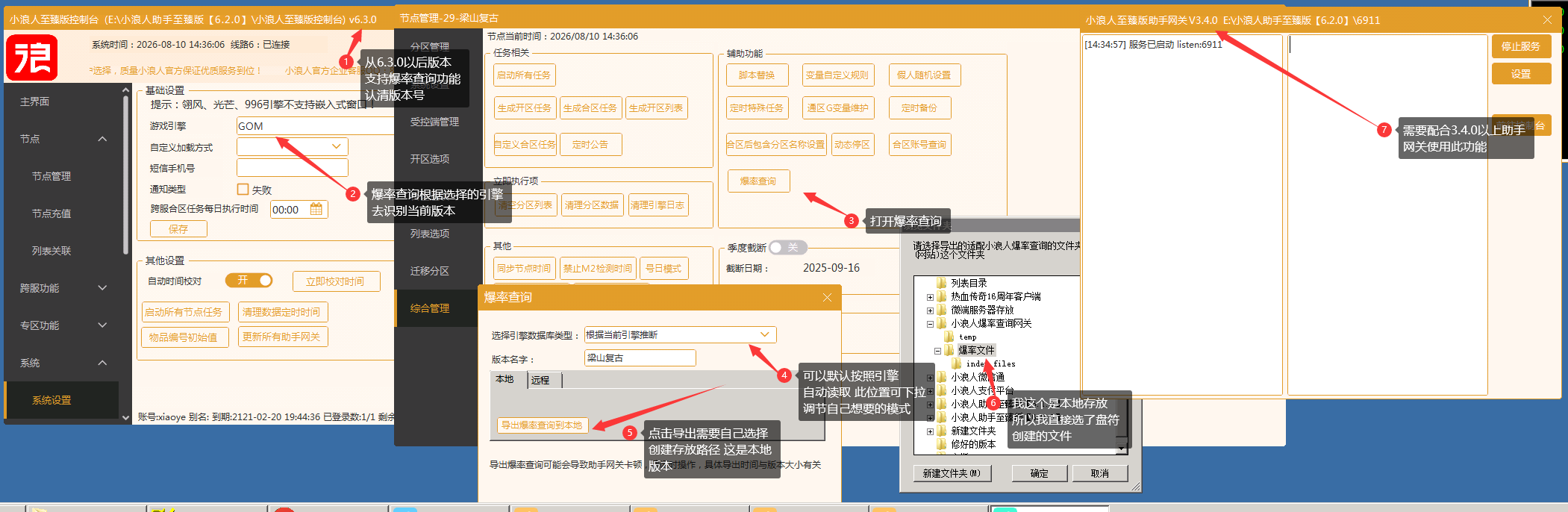1568x512 pixels.
Task: Select 综合管理 in node management menu
Action: click(x=436, y=308)
